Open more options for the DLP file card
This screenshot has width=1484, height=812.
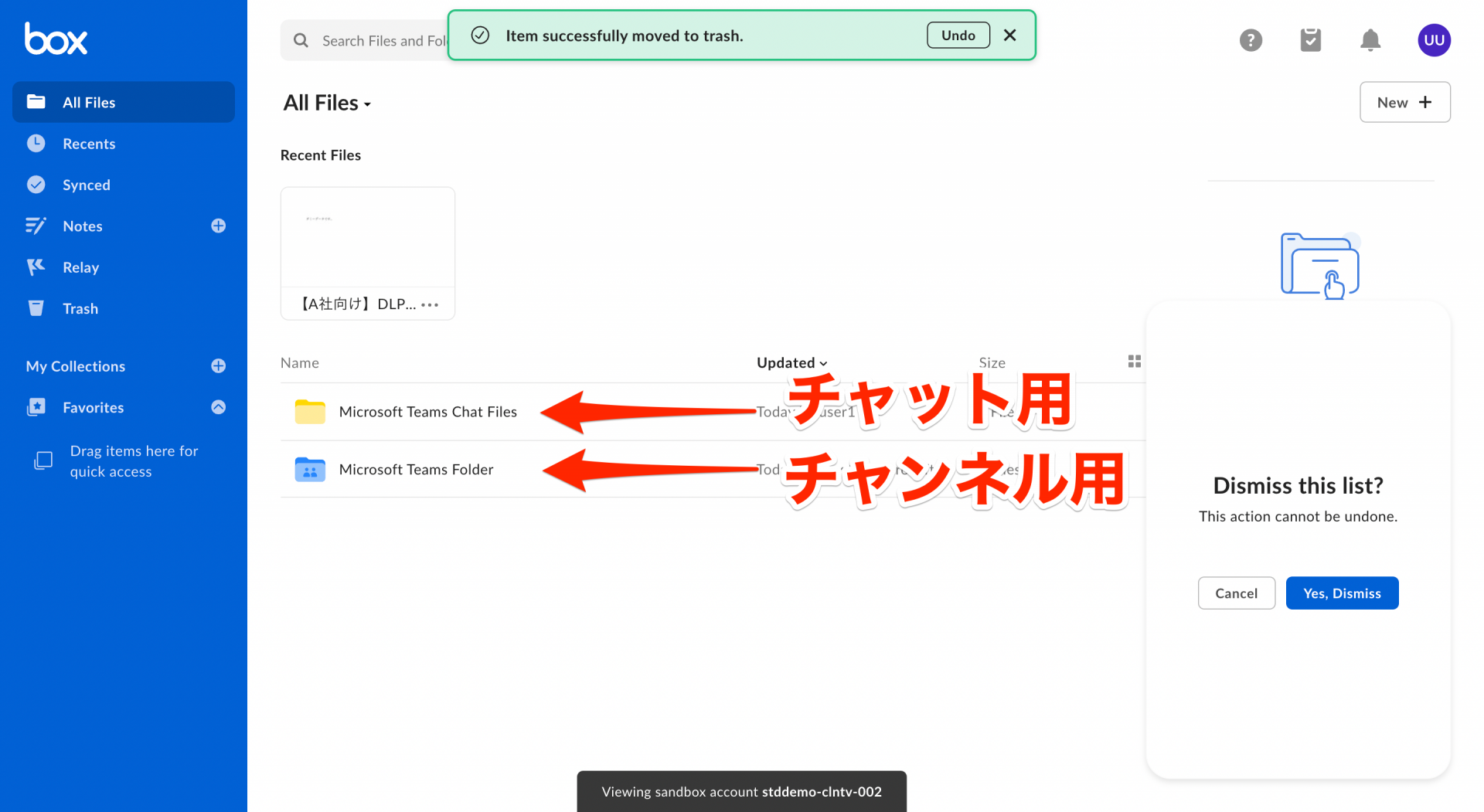[430, 304]
